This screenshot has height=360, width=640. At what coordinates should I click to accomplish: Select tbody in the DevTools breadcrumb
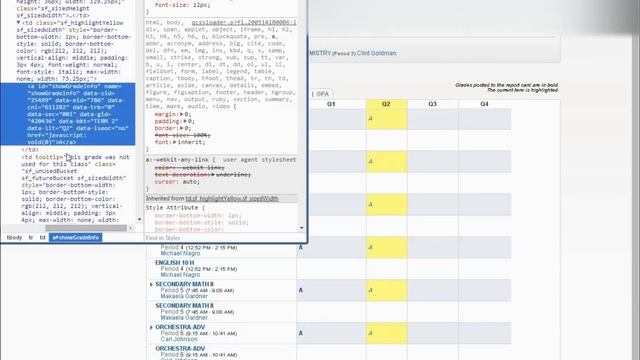click(14, 238)
